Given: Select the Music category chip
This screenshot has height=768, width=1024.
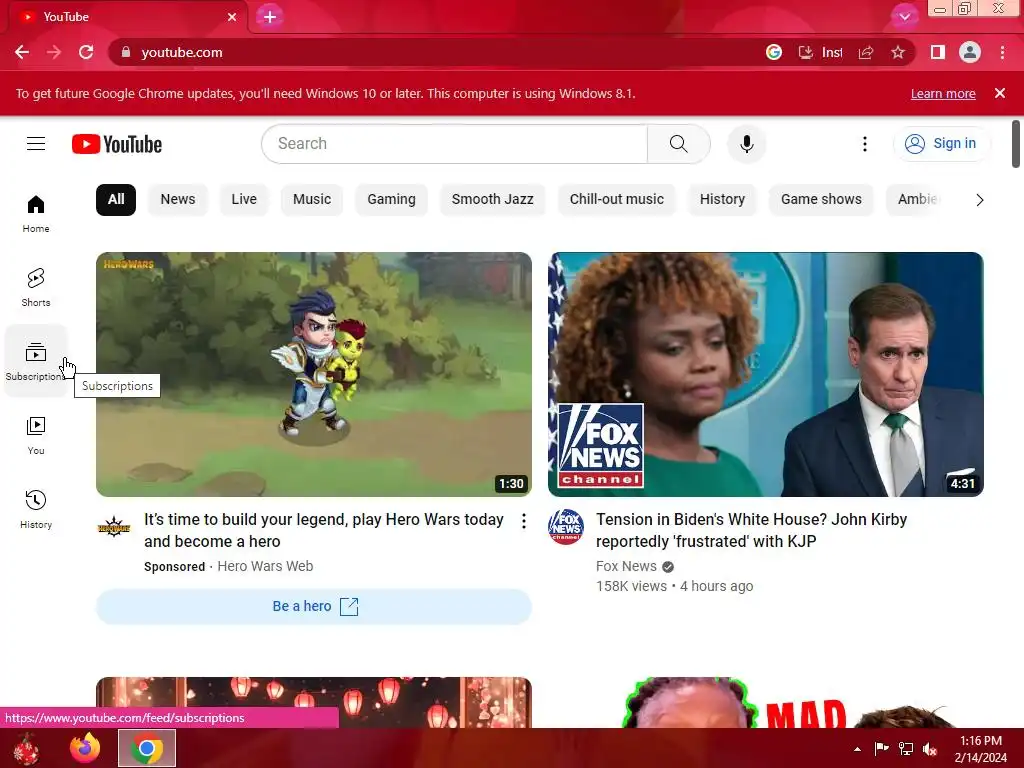Looking at the screenshot, I should 312,199.
